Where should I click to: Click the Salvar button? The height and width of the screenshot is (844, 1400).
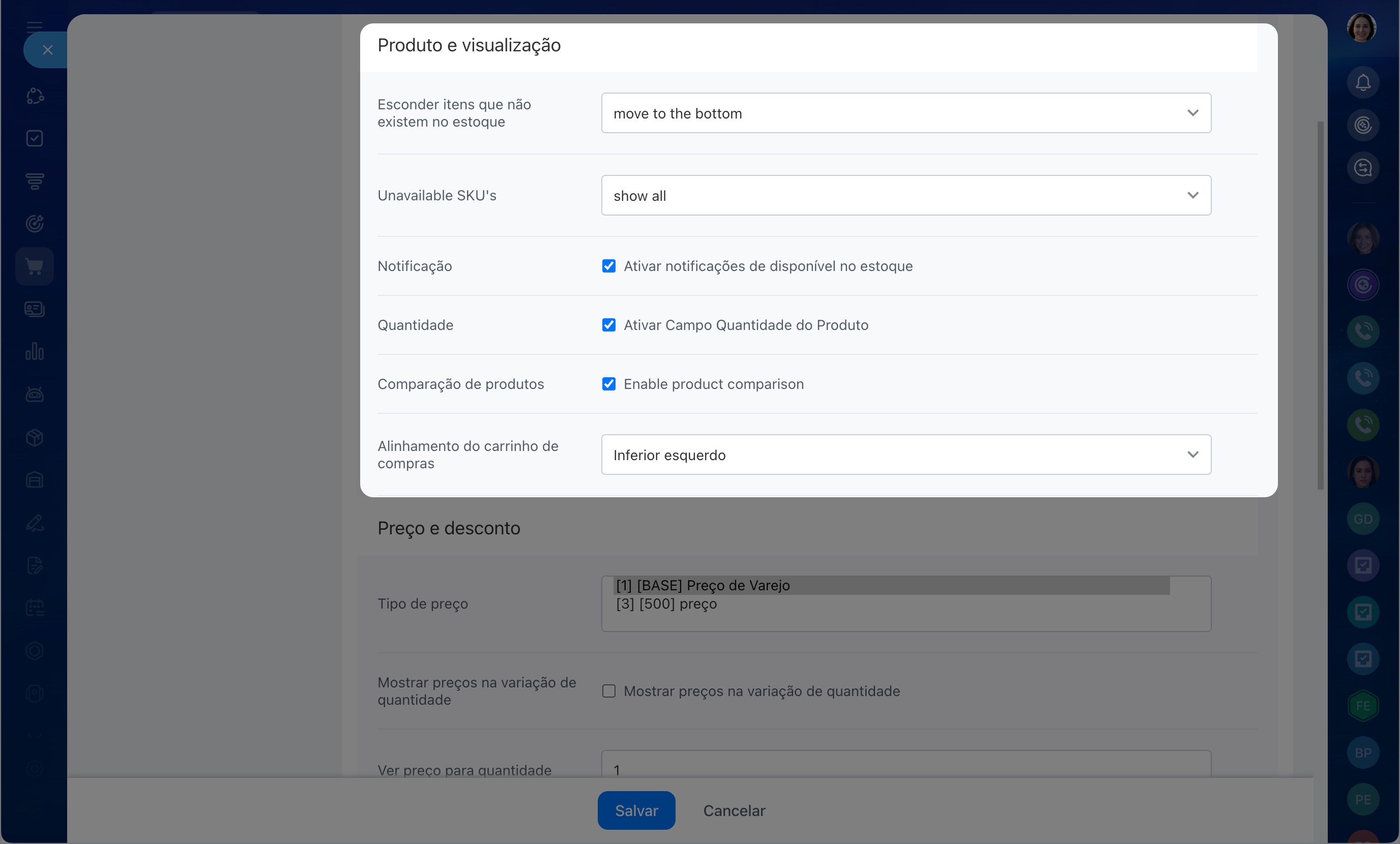[636, 810]
